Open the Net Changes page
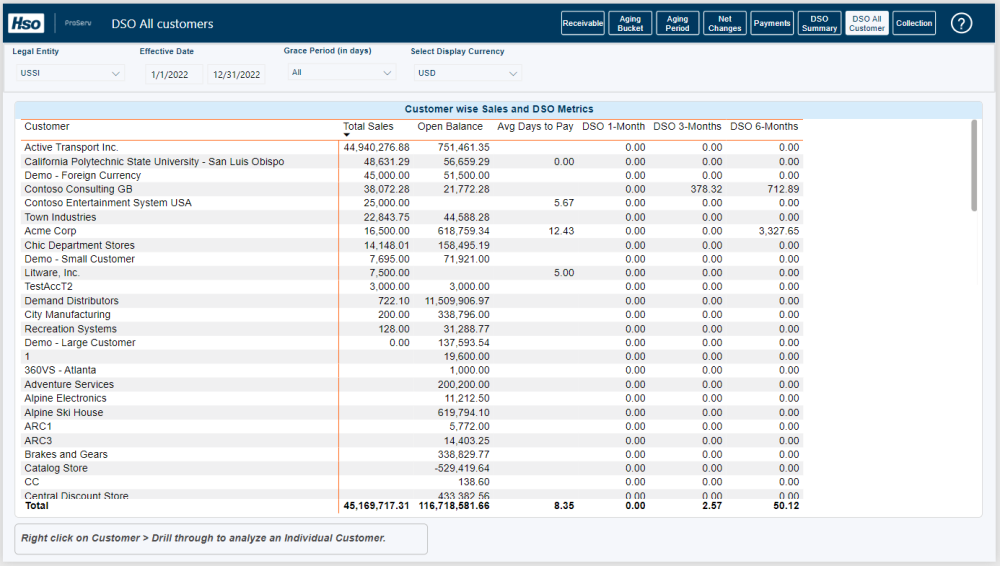 pos(724,23)
